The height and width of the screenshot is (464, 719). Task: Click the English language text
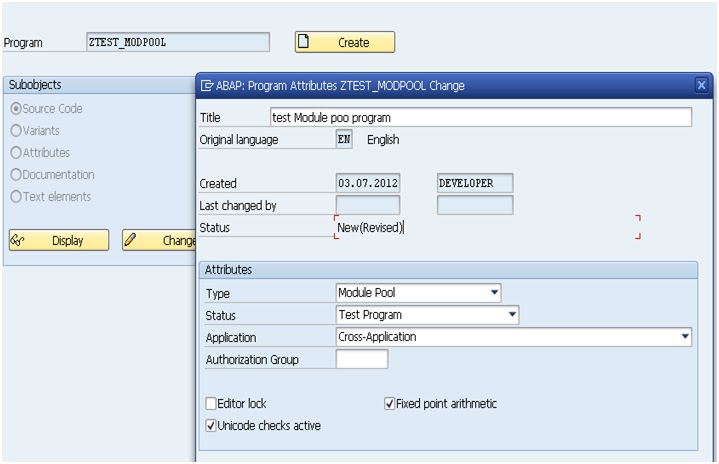coord(383,139)
